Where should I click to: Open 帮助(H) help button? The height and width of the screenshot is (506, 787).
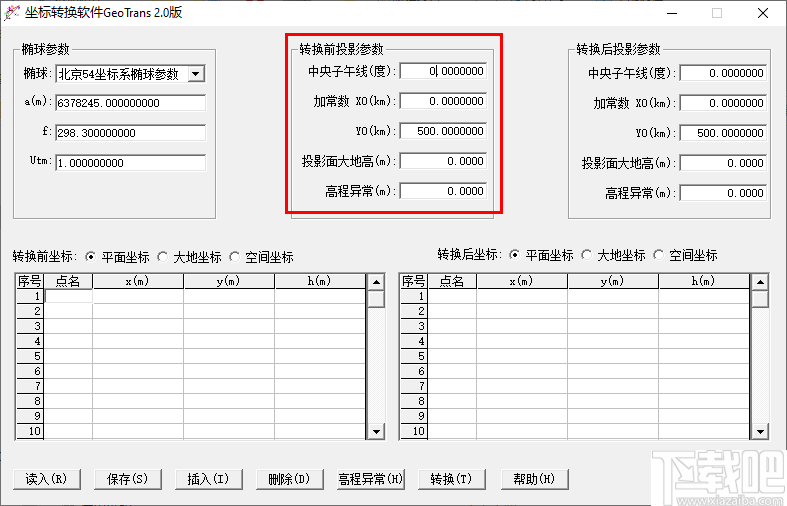coord(535,479)
